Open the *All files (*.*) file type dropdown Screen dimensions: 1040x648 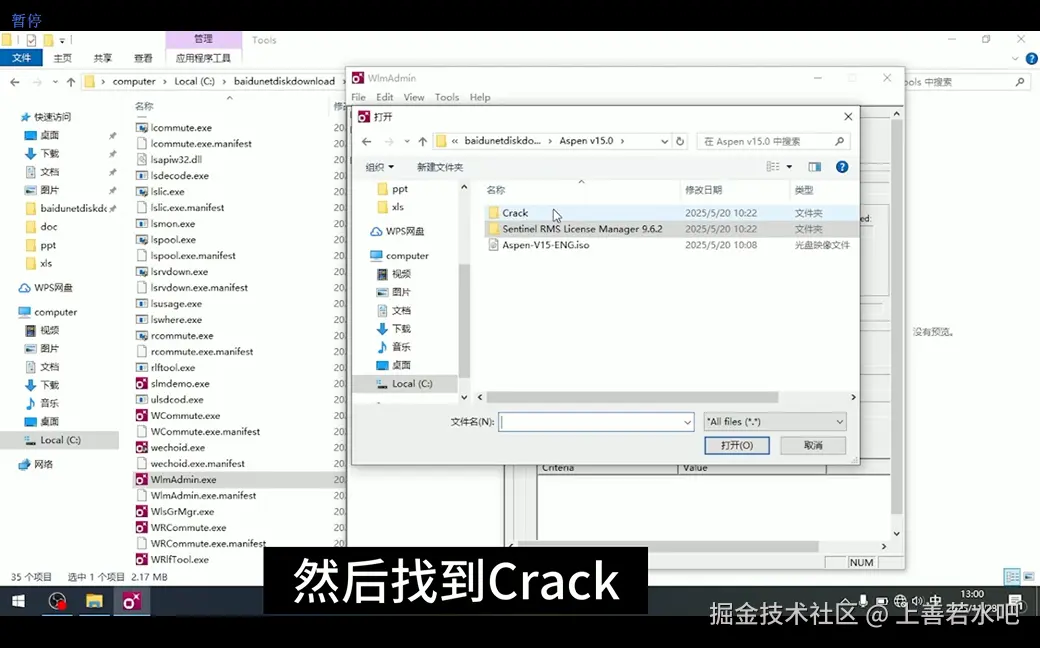tap(775, 420)
